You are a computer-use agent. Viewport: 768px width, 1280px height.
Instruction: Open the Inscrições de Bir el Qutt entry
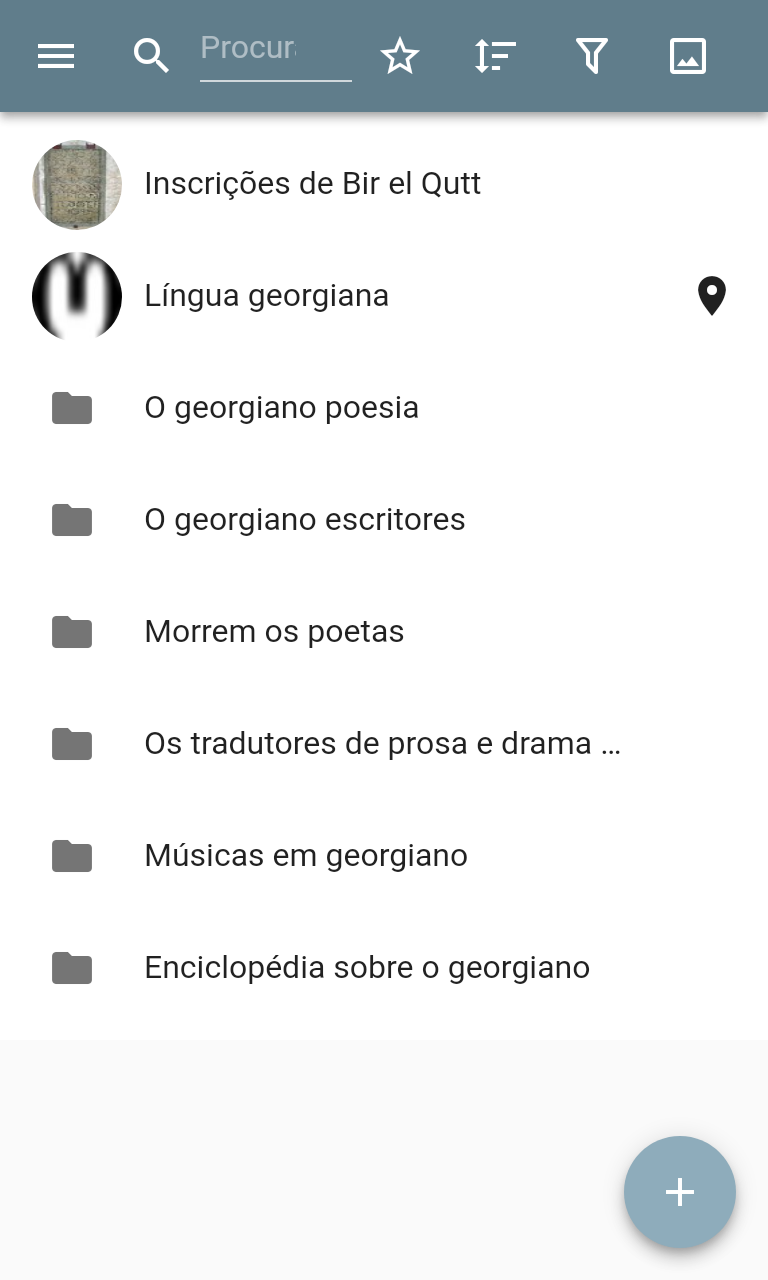pyautogui.click(x=313, y=184)
